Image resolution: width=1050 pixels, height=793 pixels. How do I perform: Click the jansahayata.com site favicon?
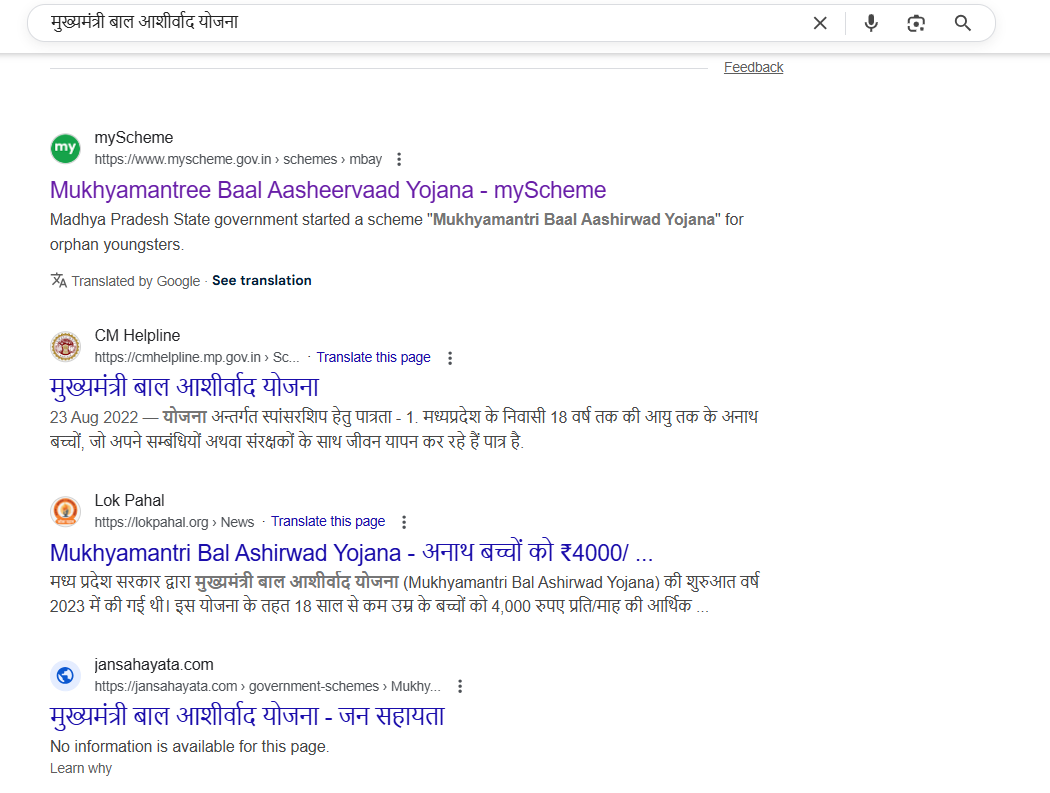65,675
